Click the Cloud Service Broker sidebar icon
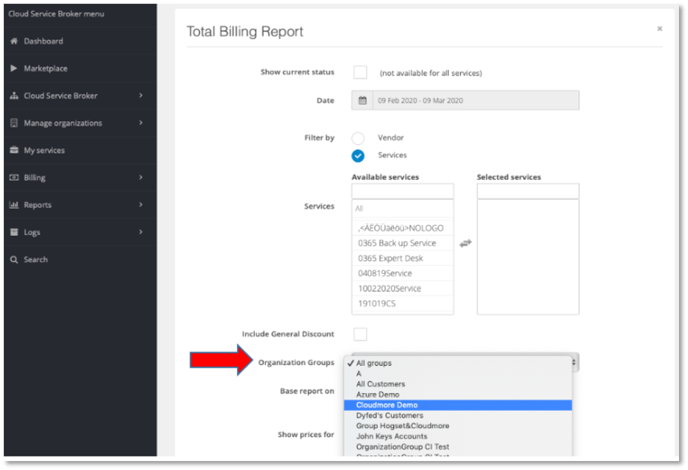Image resolution: width=688 pixels, height=470 pixels. click(14, 96)
